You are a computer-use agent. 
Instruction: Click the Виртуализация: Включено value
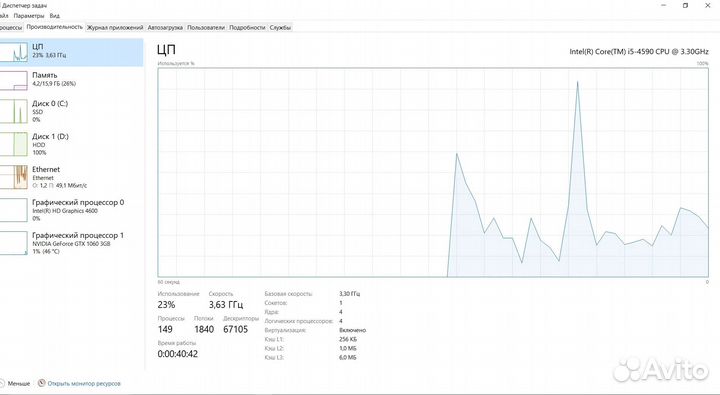click(x=353, y=330)
